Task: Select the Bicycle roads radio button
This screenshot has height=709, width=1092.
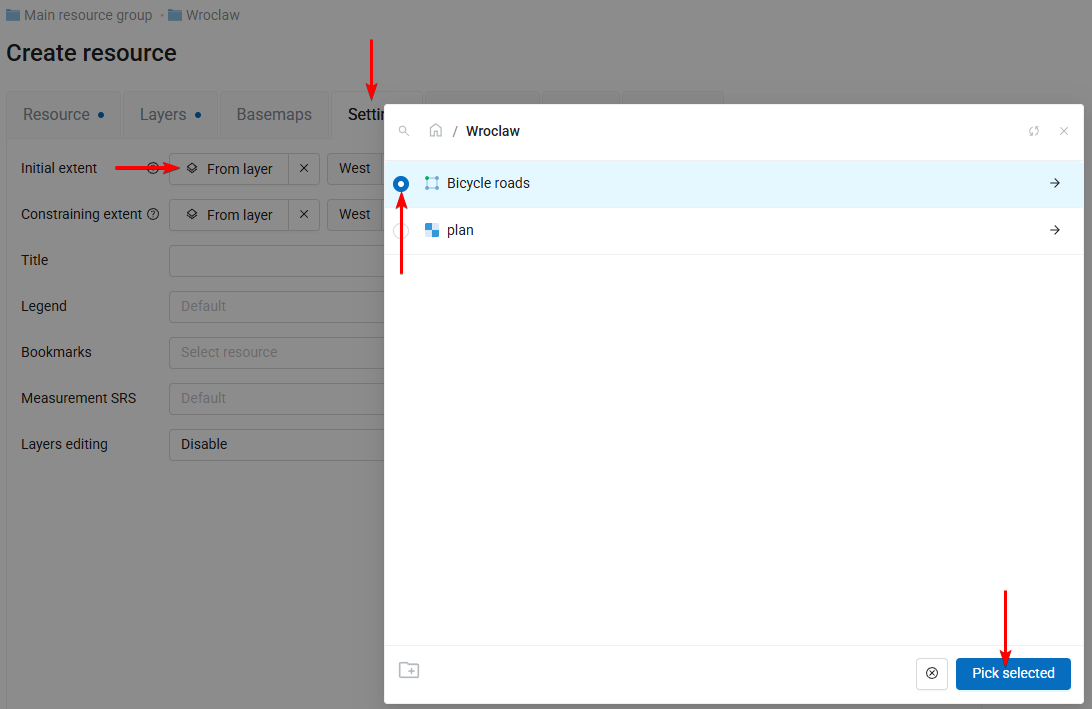Action: (401, 184)
